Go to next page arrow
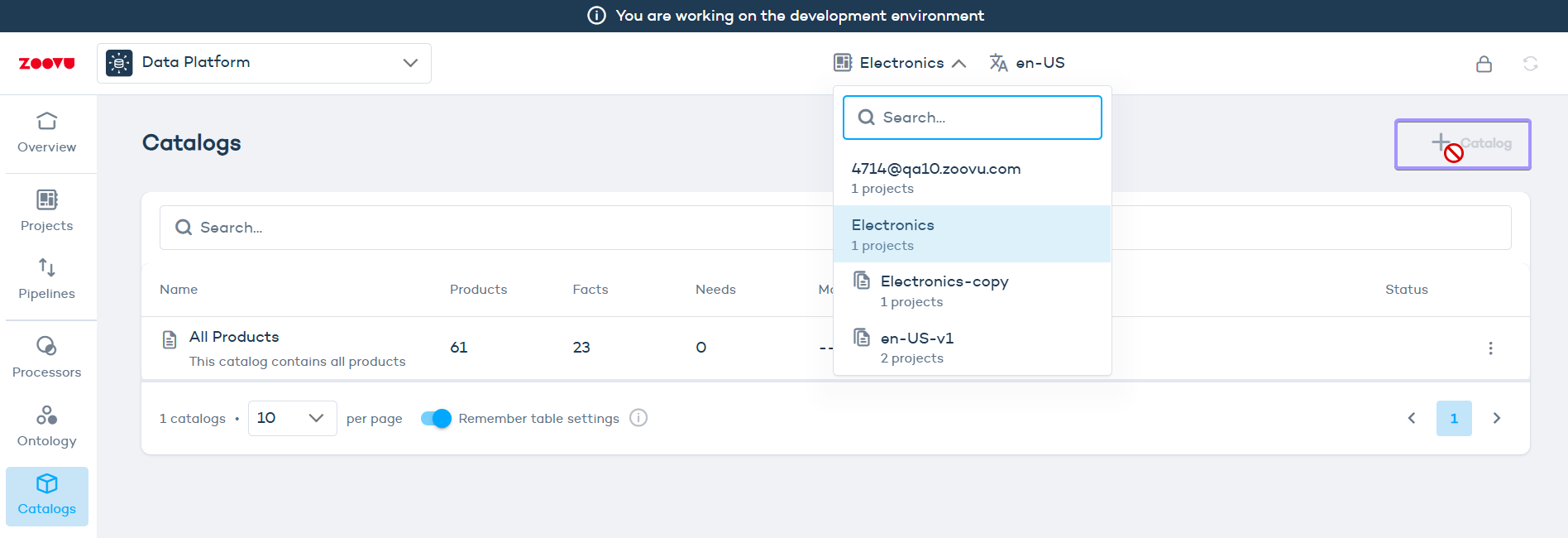The height and width of the screenshot is (538, 1568). click(x=1496, y=418)
